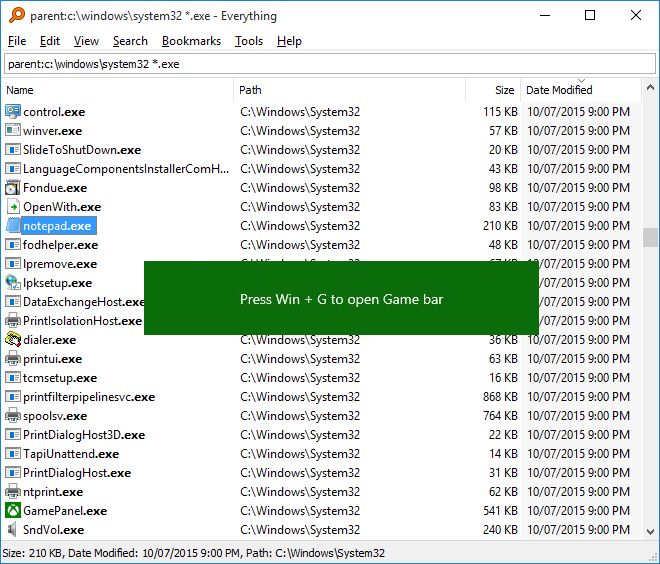Open the Bookmarks menu

pyautogui.click(x=191, y=41)
